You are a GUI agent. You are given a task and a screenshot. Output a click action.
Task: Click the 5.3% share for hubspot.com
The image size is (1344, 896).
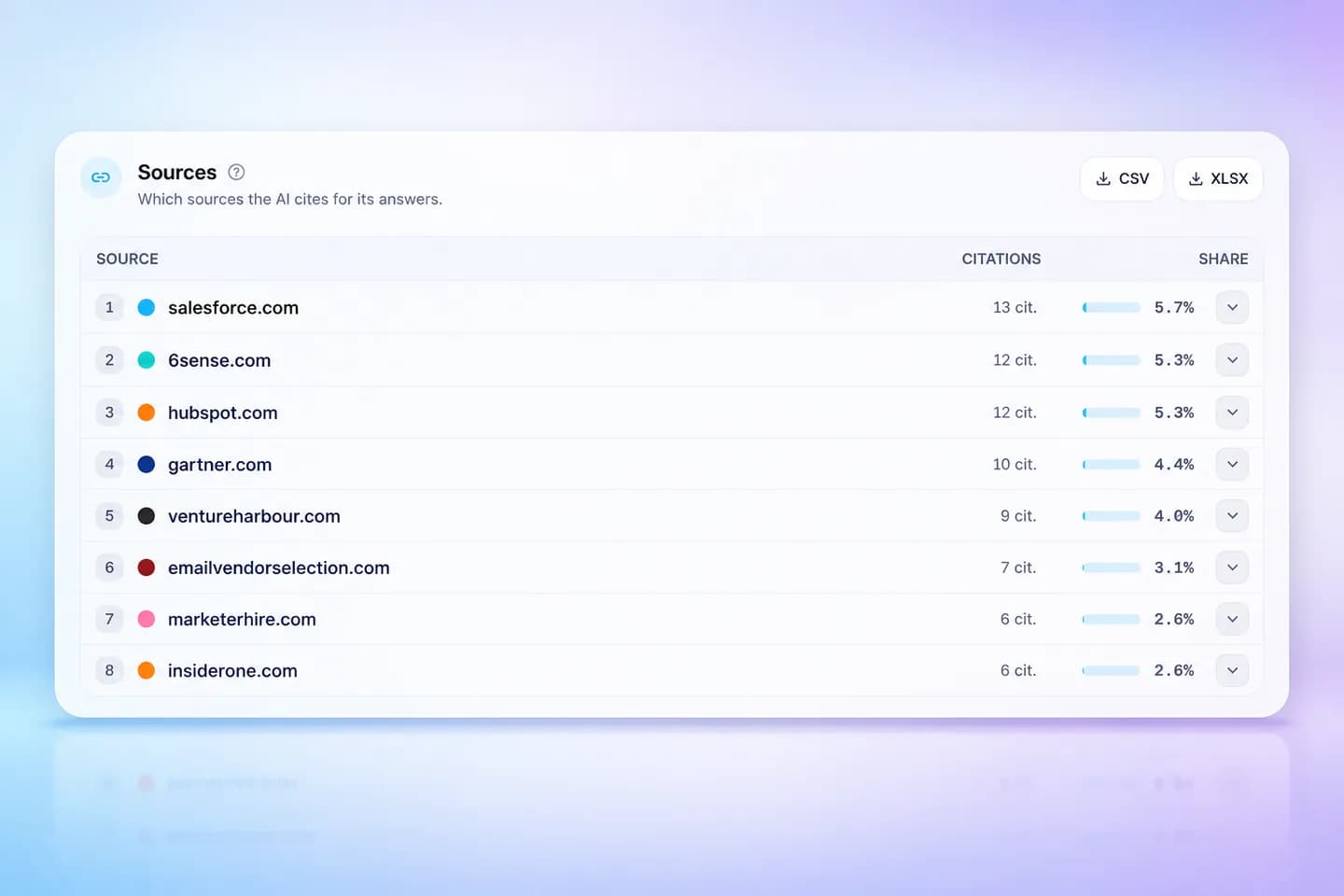coord(1174,413)
